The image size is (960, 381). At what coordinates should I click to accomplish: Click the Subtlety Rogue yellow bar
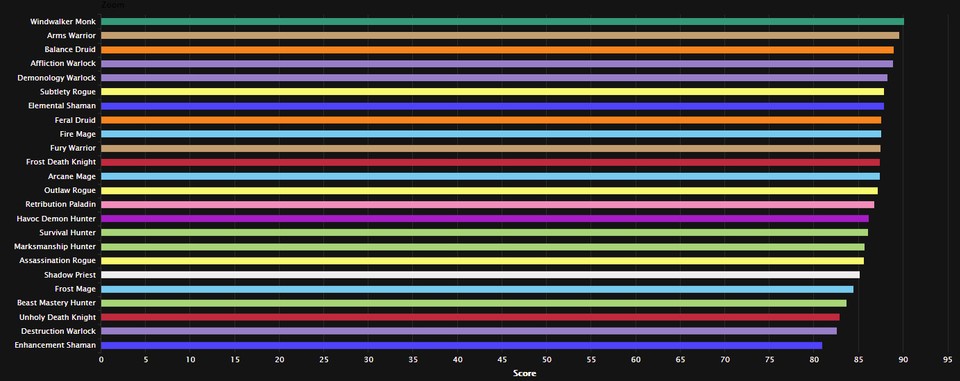492,92
